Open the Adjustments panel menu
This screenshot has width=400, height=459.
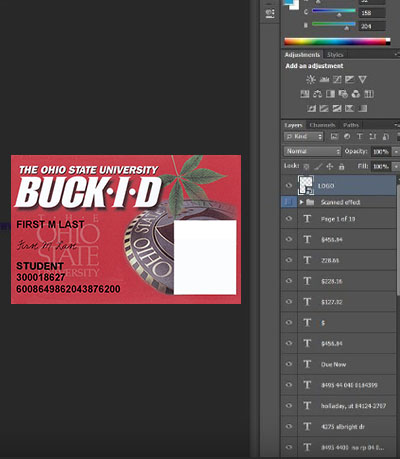[397, 54]
